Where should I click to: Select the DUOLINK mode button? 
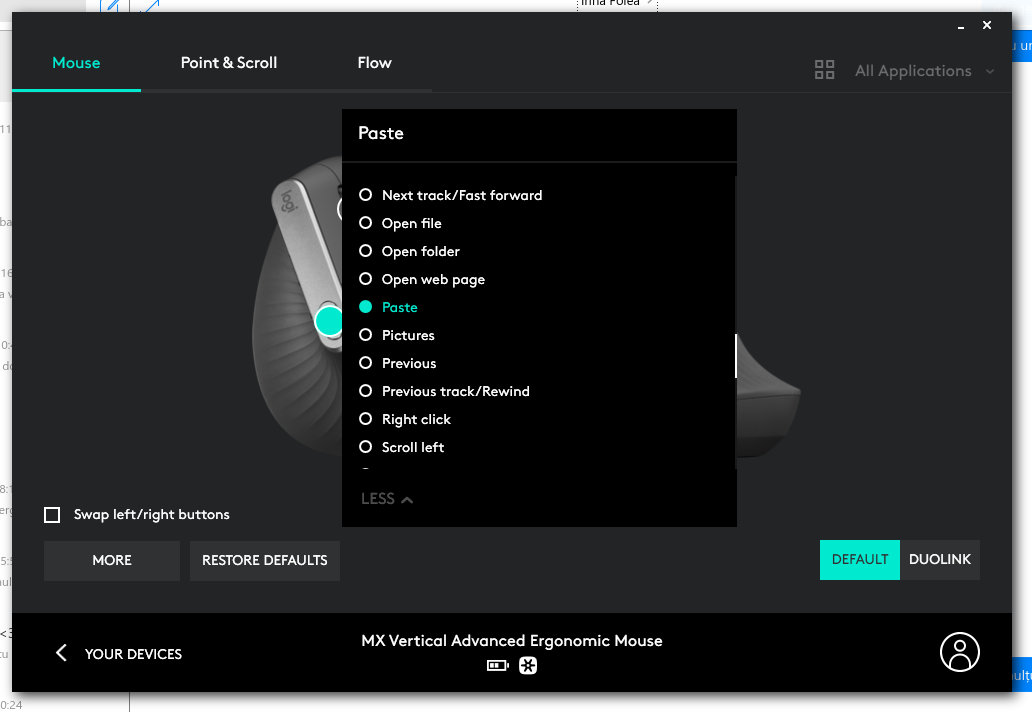[x=939, y=560]
